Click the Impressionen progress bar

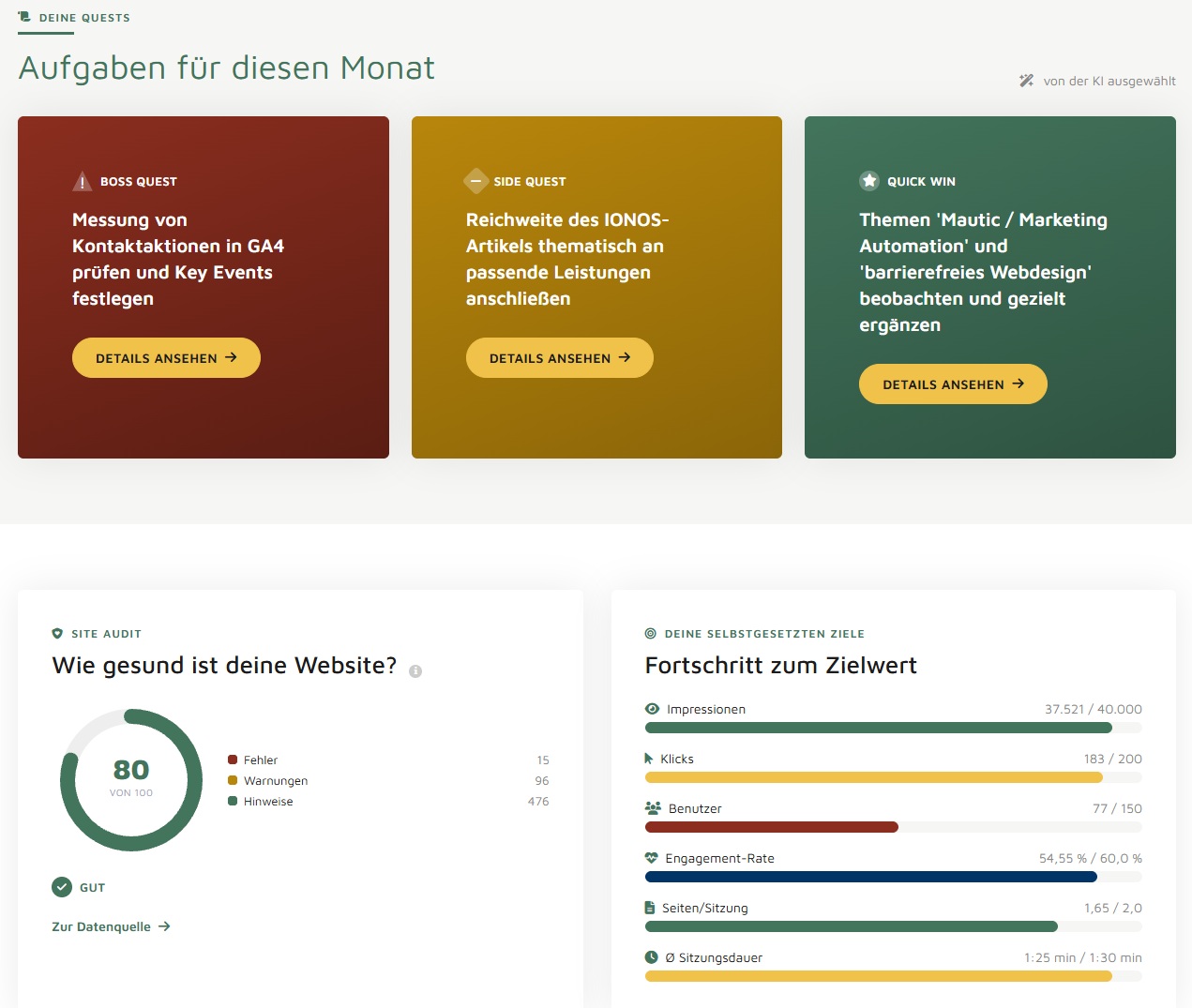click(x=894, y=728)
